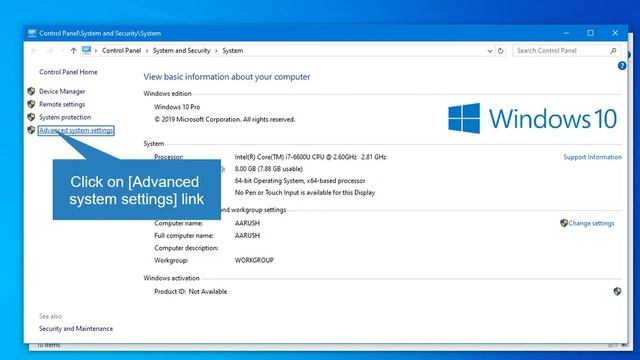
Task: Expand chevron before Control Panel breadcrumb
Action: tap(96, 51)
